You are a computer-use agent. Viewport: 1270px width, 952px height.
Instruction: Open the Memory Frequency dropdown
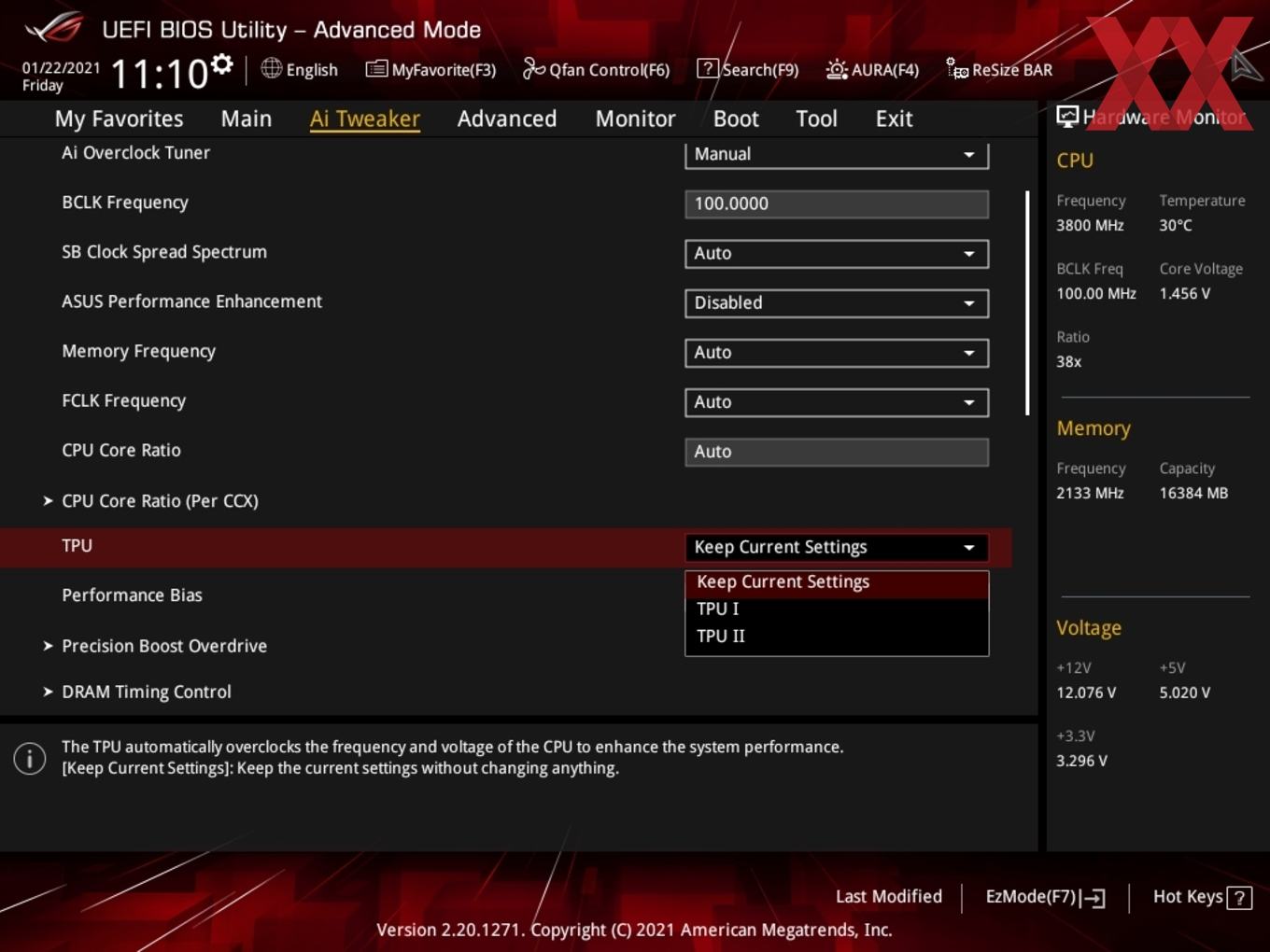837,352
